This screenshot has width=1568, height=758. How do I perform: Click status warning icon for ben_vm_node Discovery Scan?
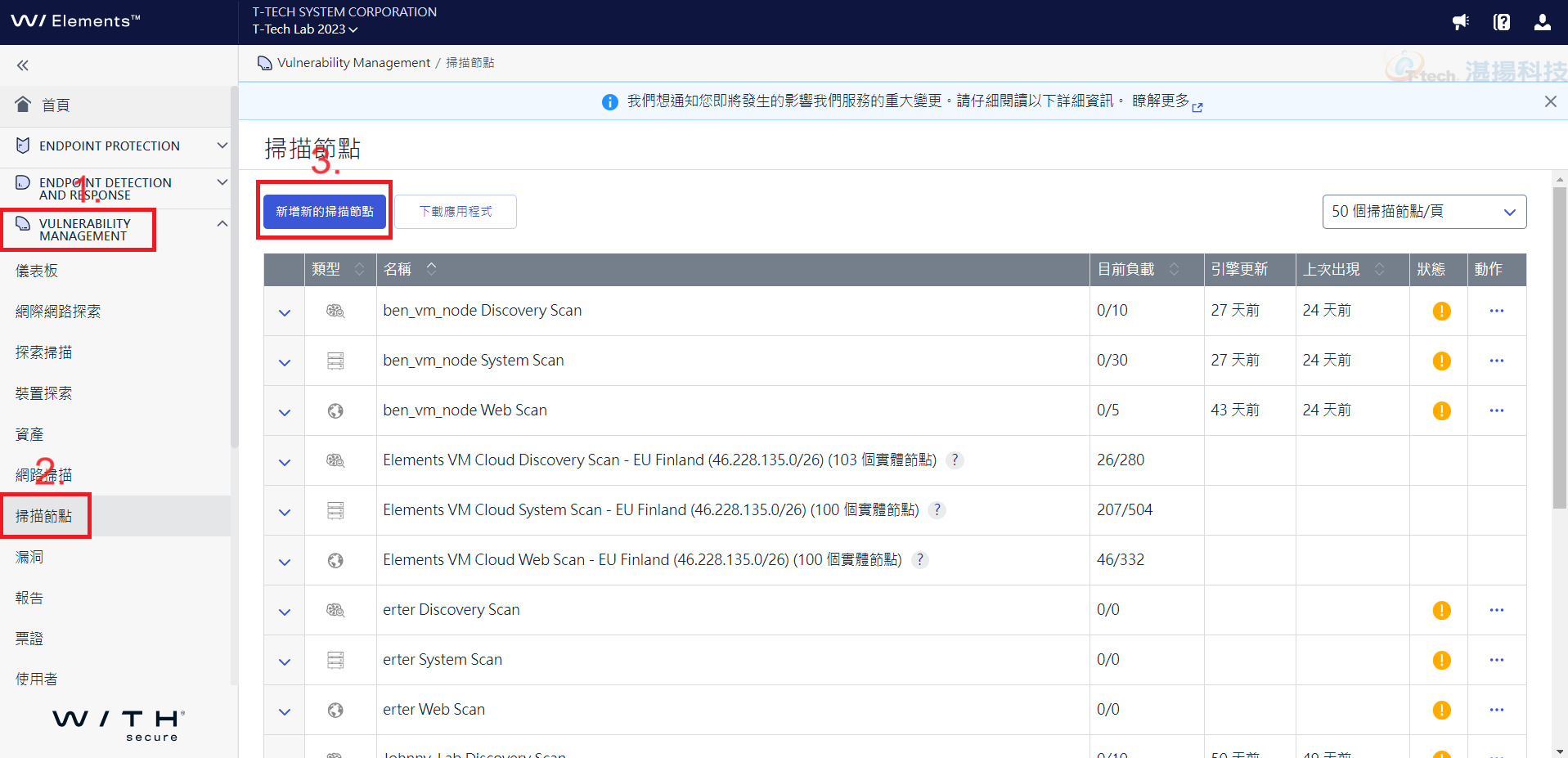[1442, 311]
